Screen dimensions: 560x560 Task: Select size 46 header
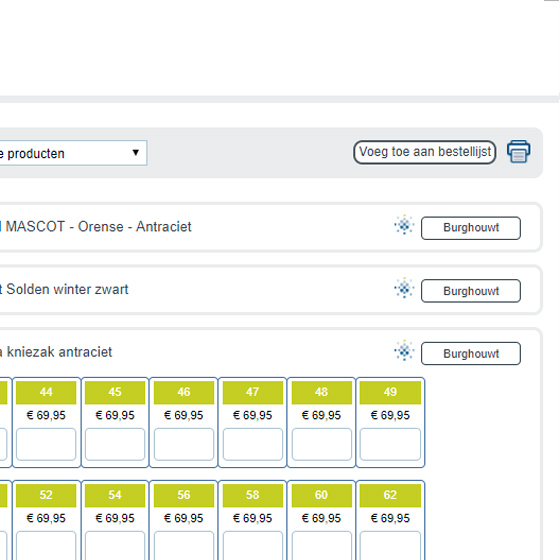184,392
